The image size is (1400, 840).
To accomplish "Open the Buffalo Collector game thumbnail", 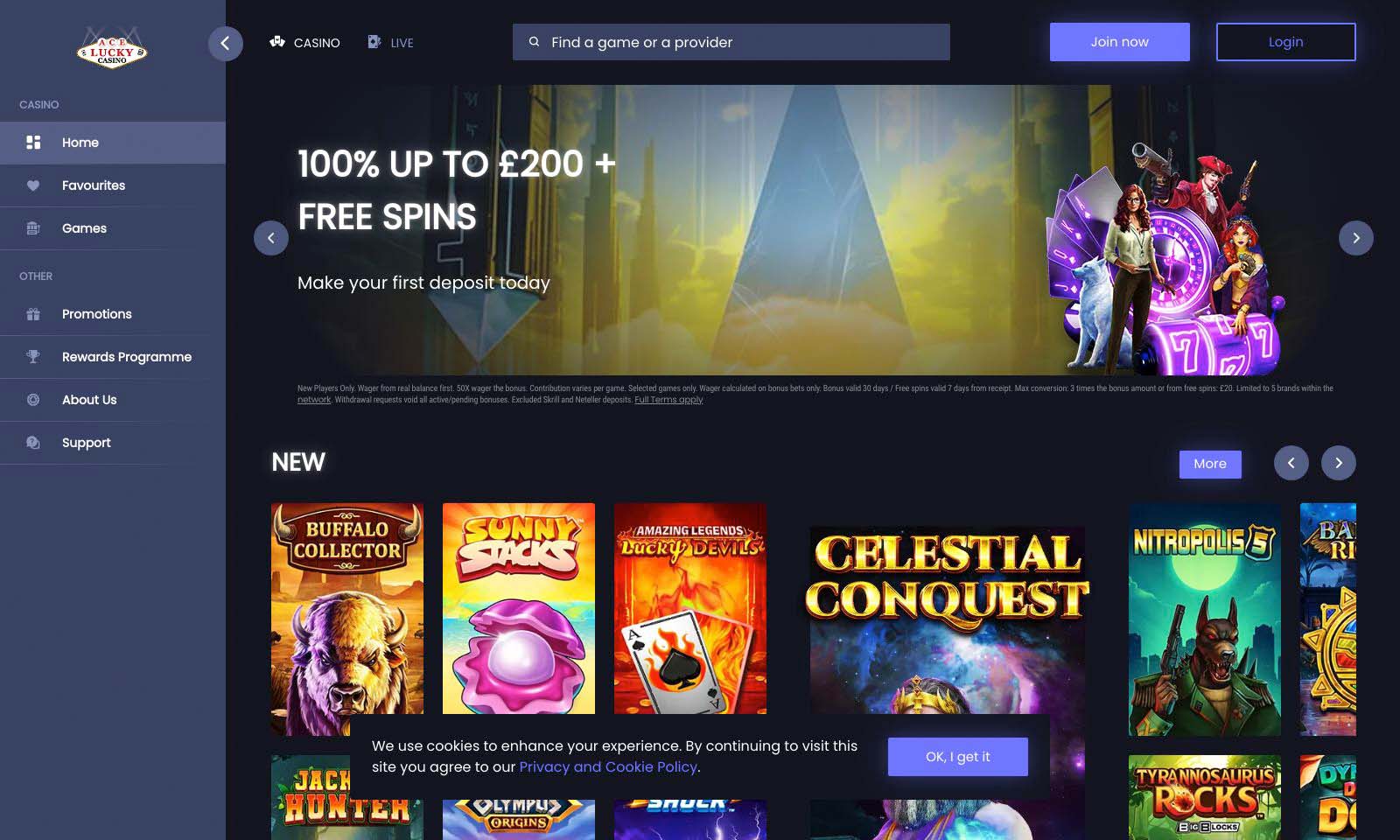I will click(x=347, y=619).
